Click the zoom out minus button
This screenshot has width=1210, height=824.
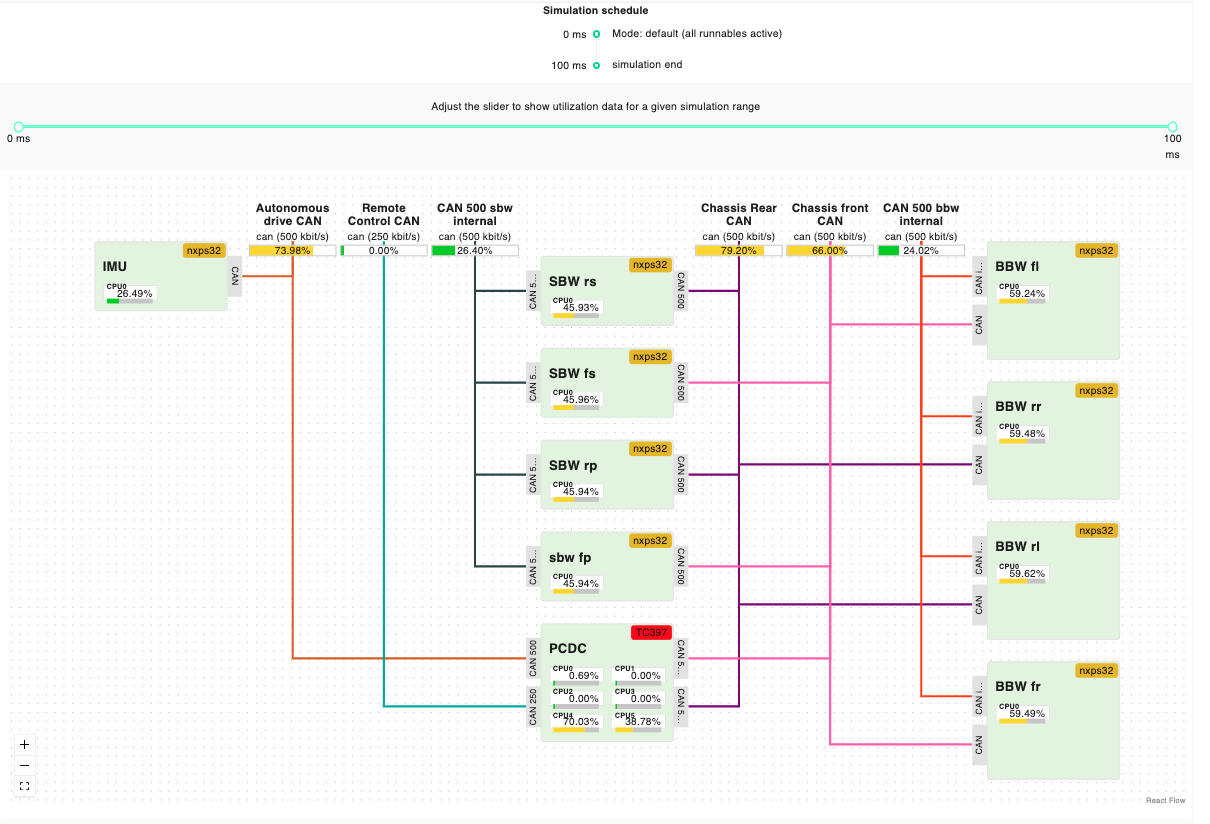click(25, 765)
